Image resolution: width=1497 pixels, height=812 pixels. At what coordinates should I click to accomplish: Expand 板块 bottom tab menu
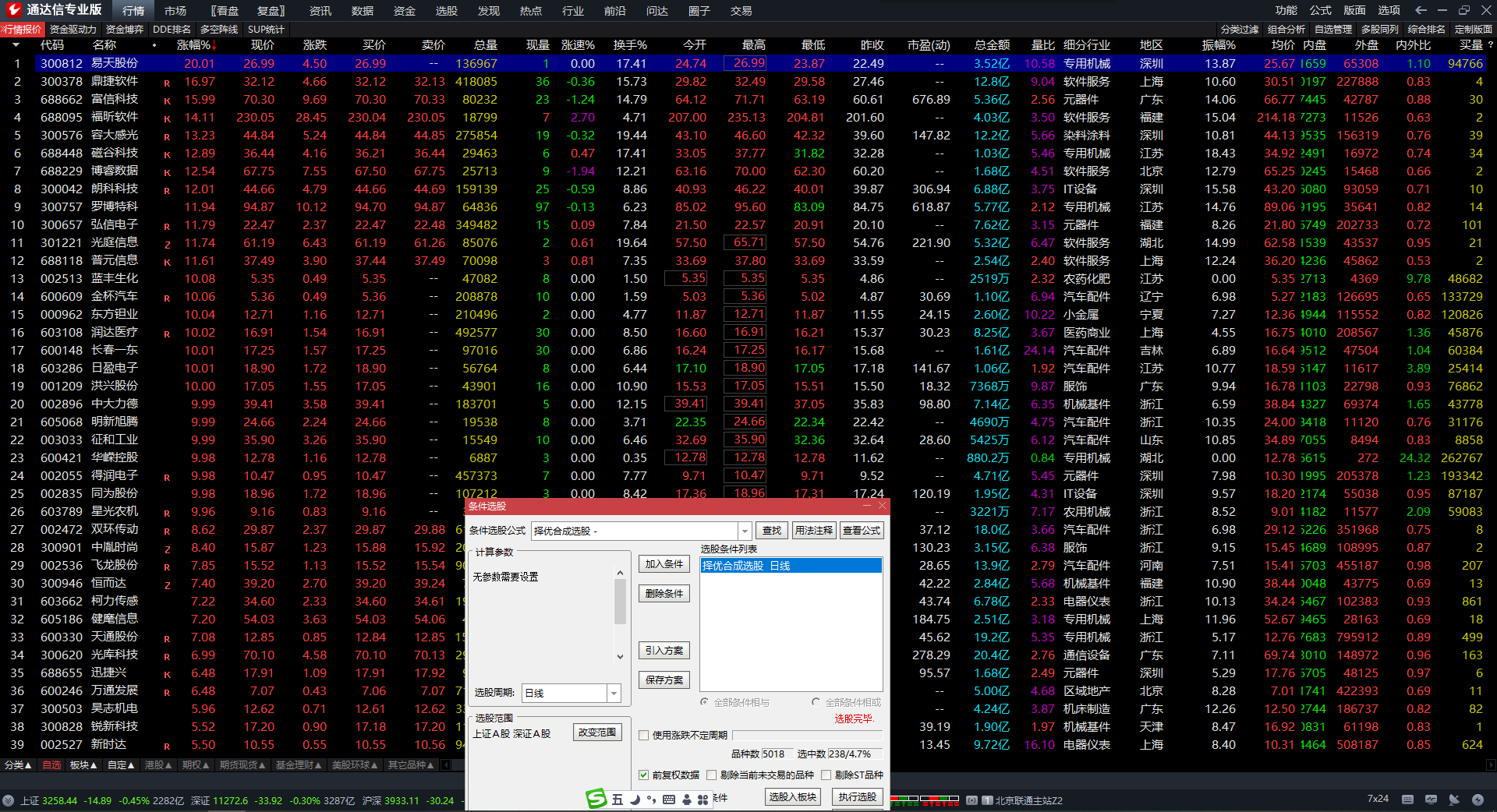click(x=83, y=765)
